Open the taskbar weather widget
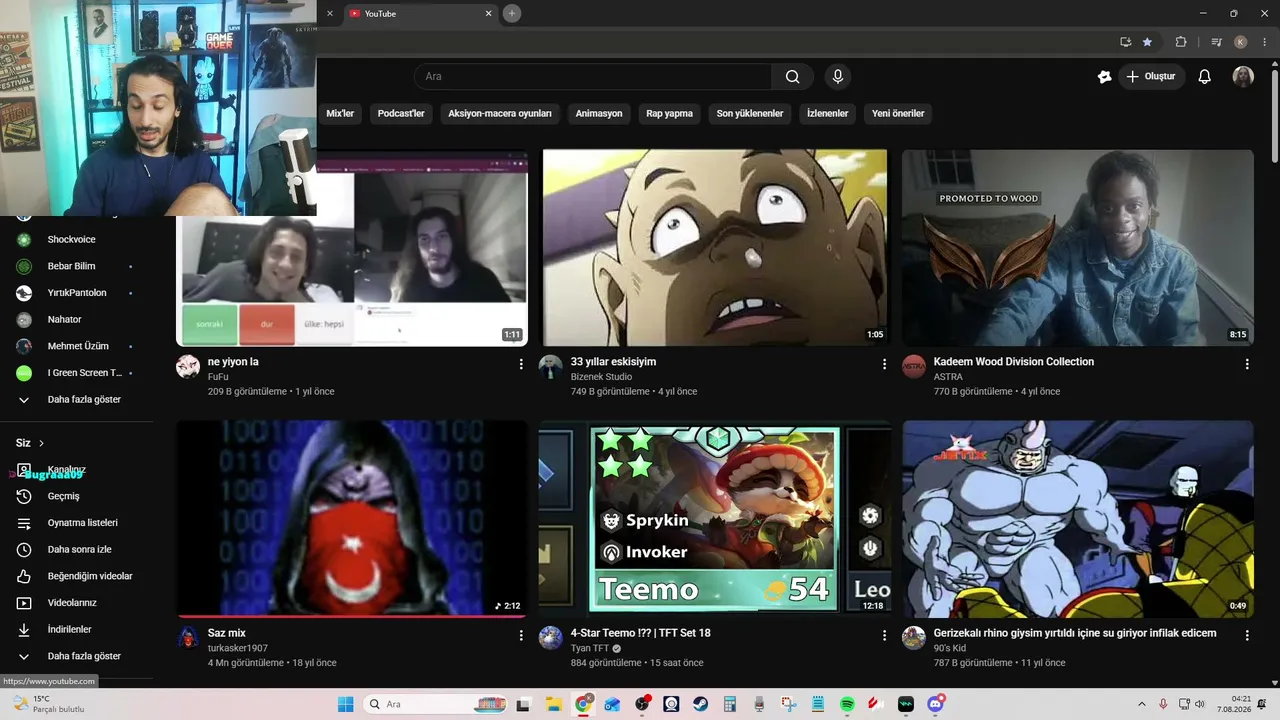 (x=47, y=704)
